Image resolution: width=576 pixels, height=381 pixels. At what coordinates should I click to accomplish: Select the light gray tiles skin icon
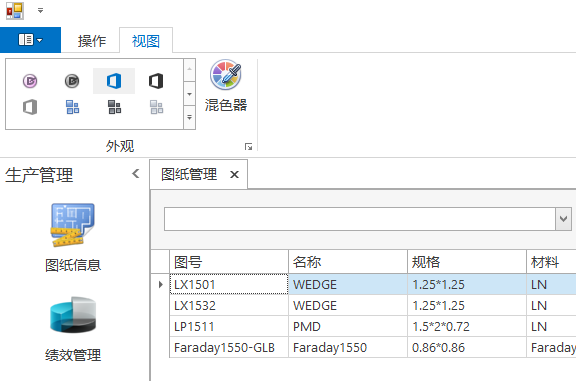pyautogui.click(x=156, y=107)
